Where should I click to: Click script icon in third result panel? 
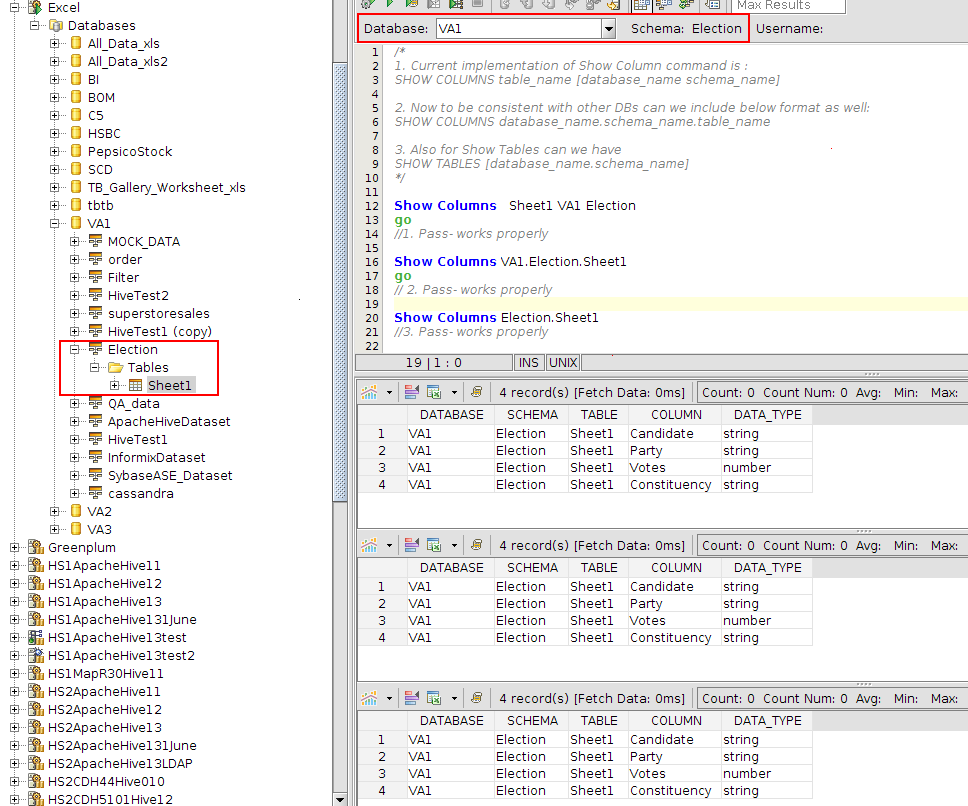pyautogui.click(x=476, y=698)
